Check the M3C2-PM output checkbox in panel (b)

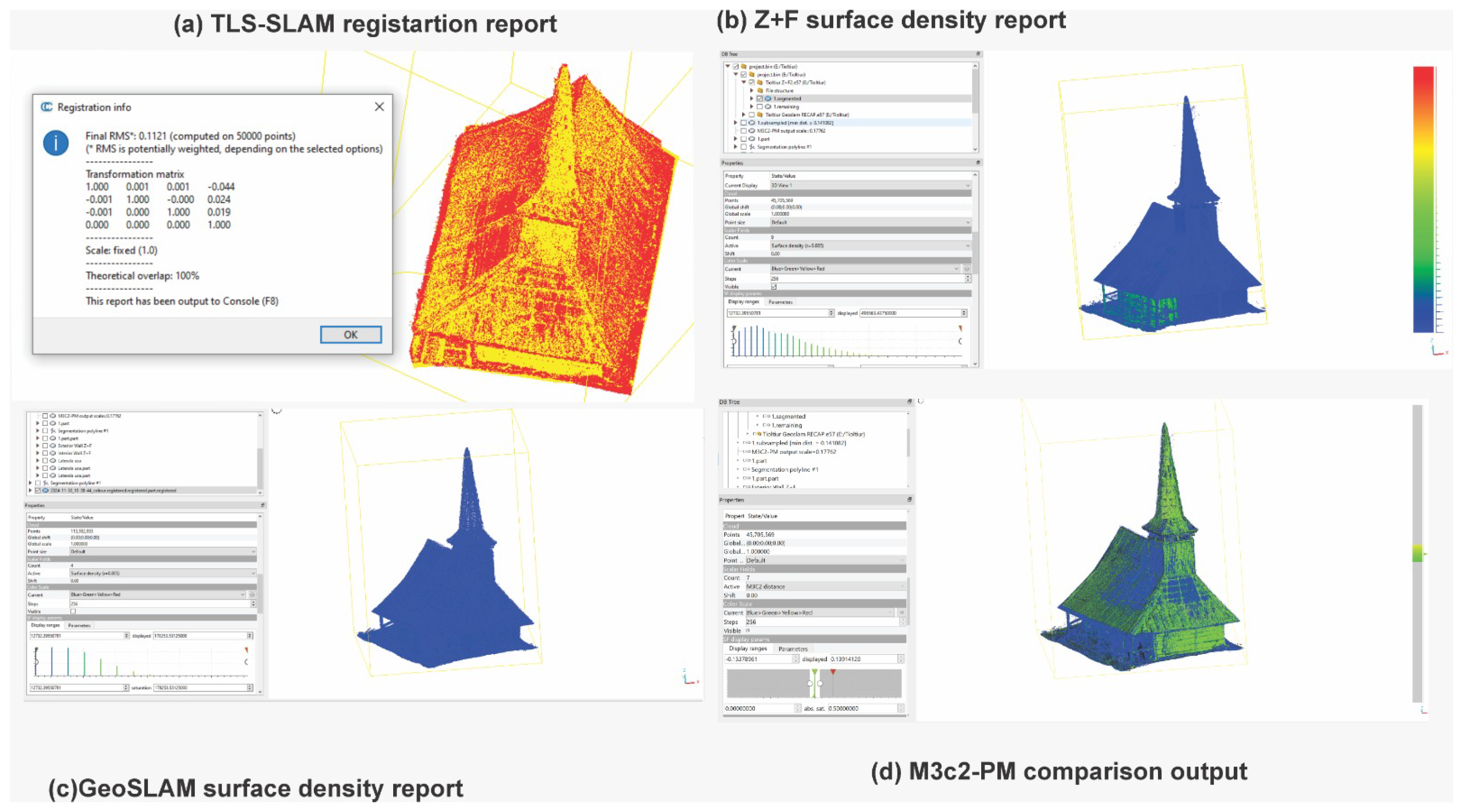coord(744,130)
